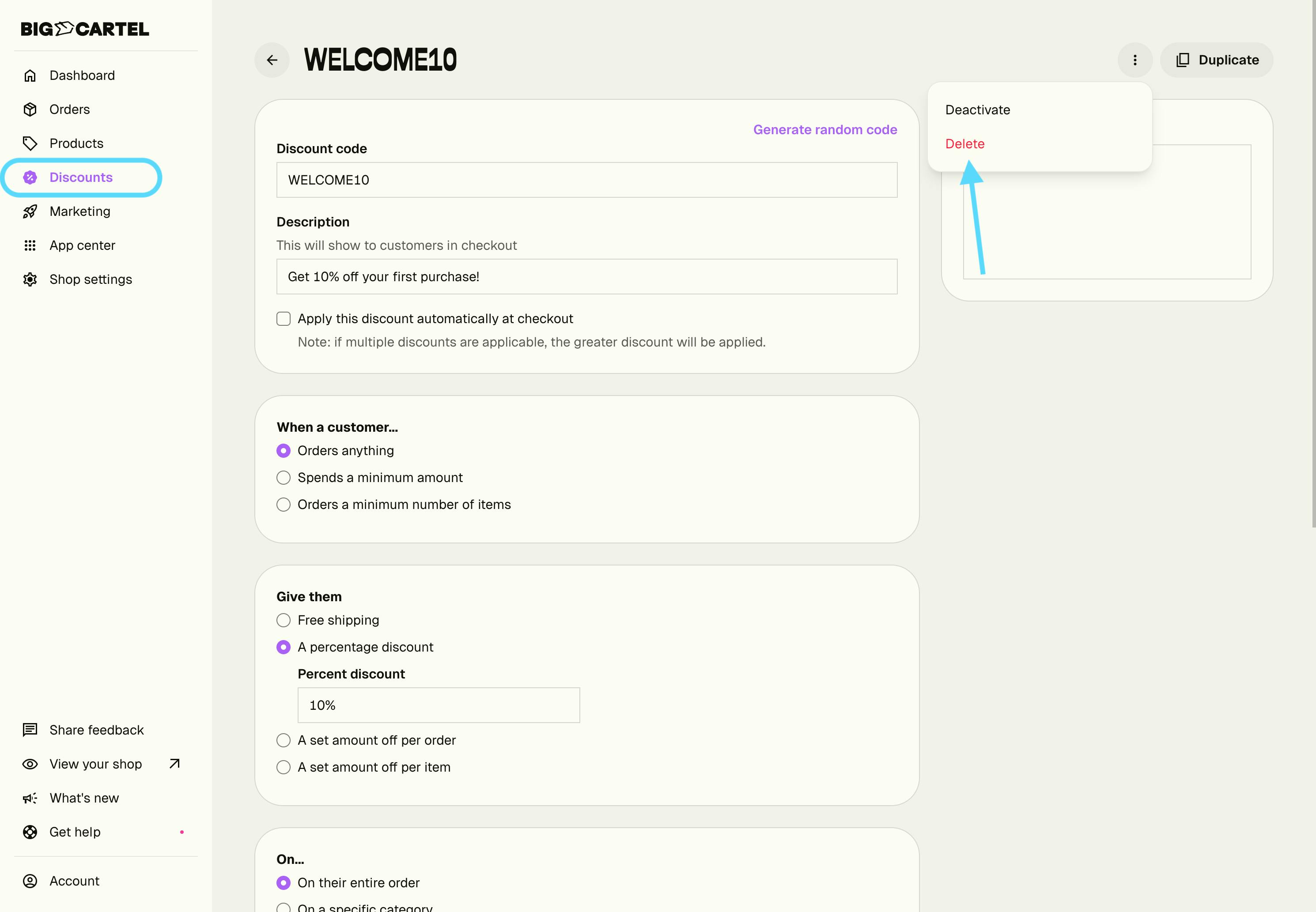Select Spends a minimum amount option
The height and width of the screenshot is (912, 1316).
(284, 478)
